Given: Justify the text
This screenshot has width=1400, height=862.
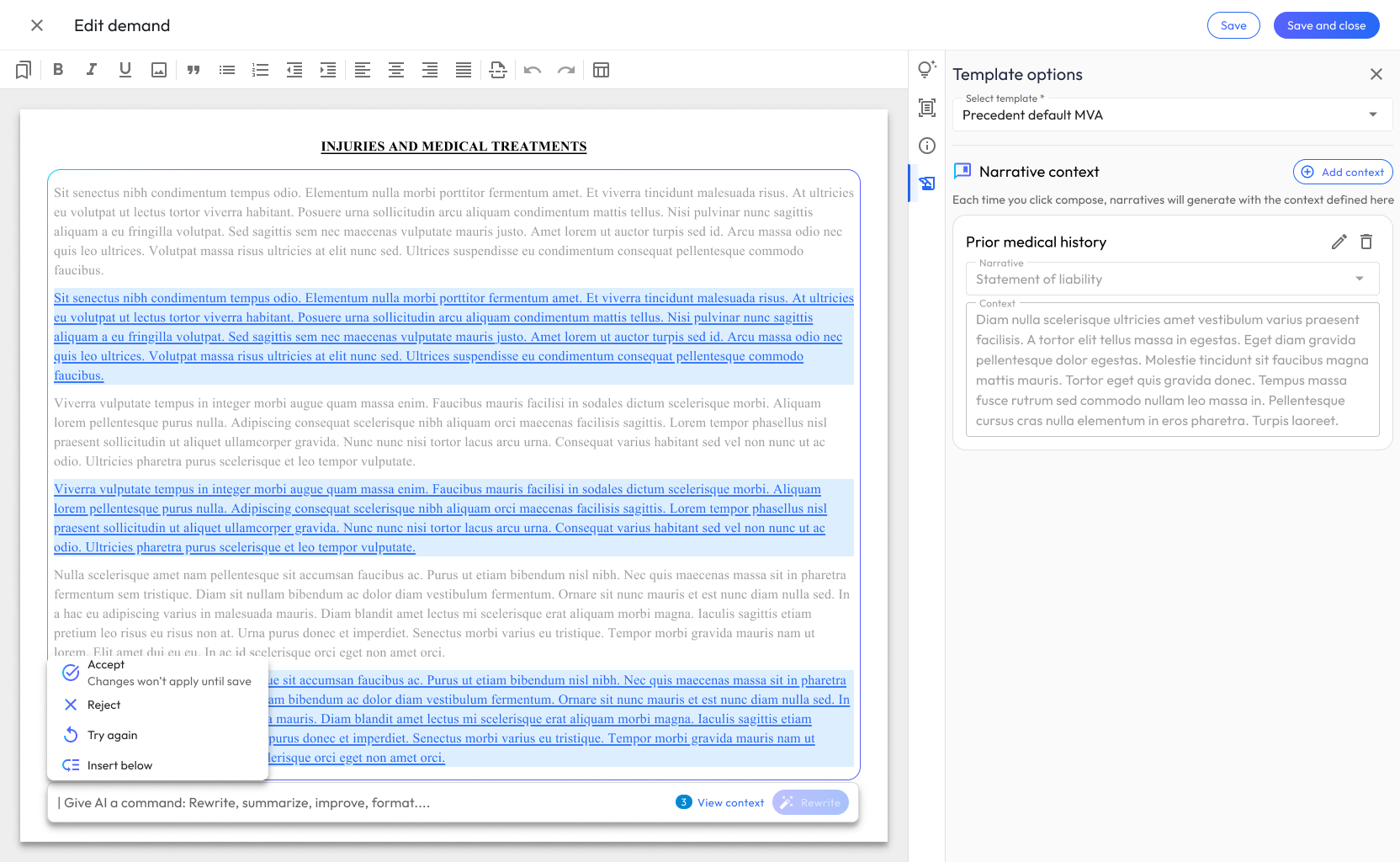Looking at the screenshot, I should (x=464, y=70).
